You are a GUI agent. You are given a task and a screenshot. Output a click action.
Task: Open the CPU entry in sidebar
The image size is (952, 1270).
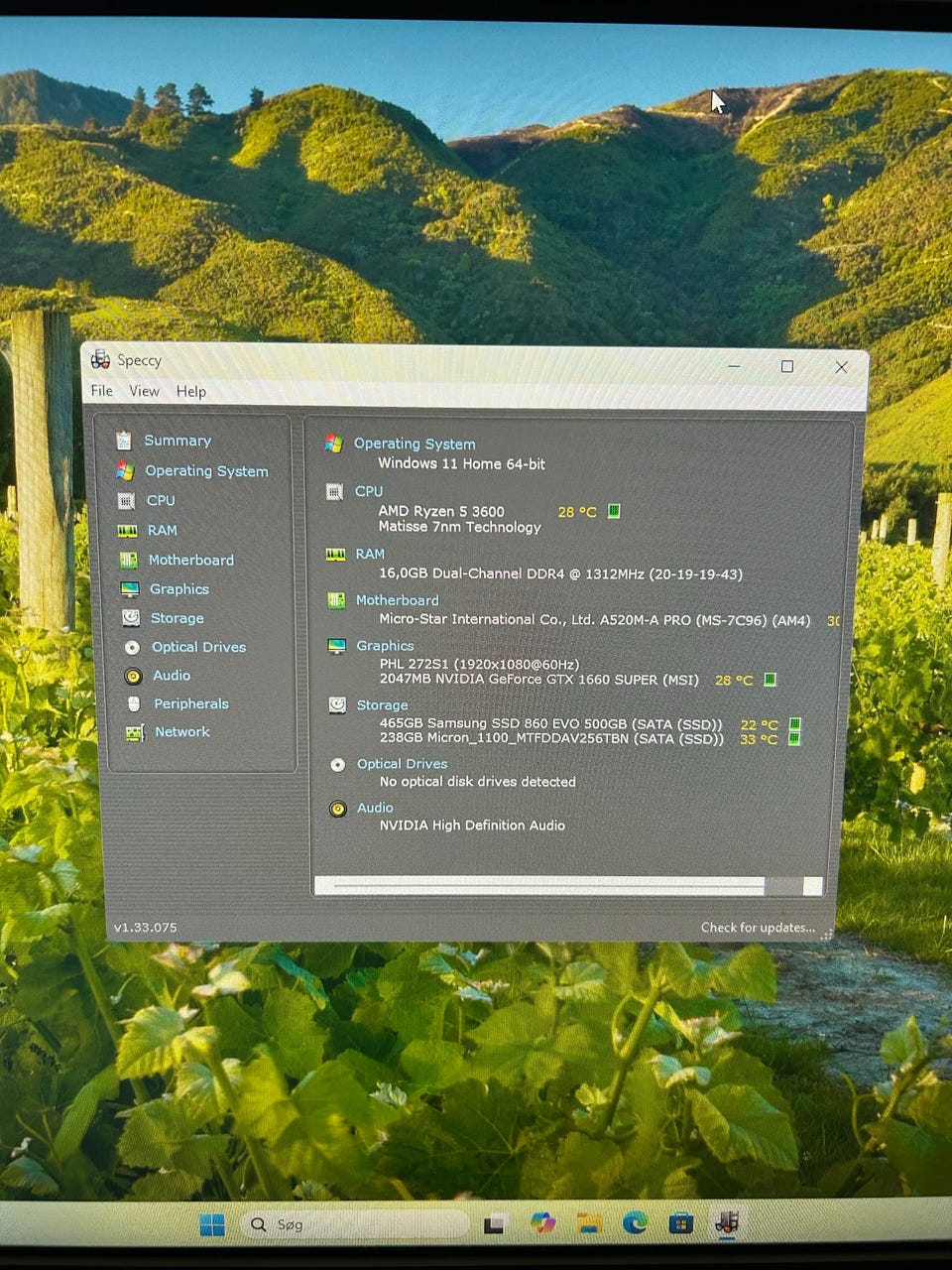(161, 500)
